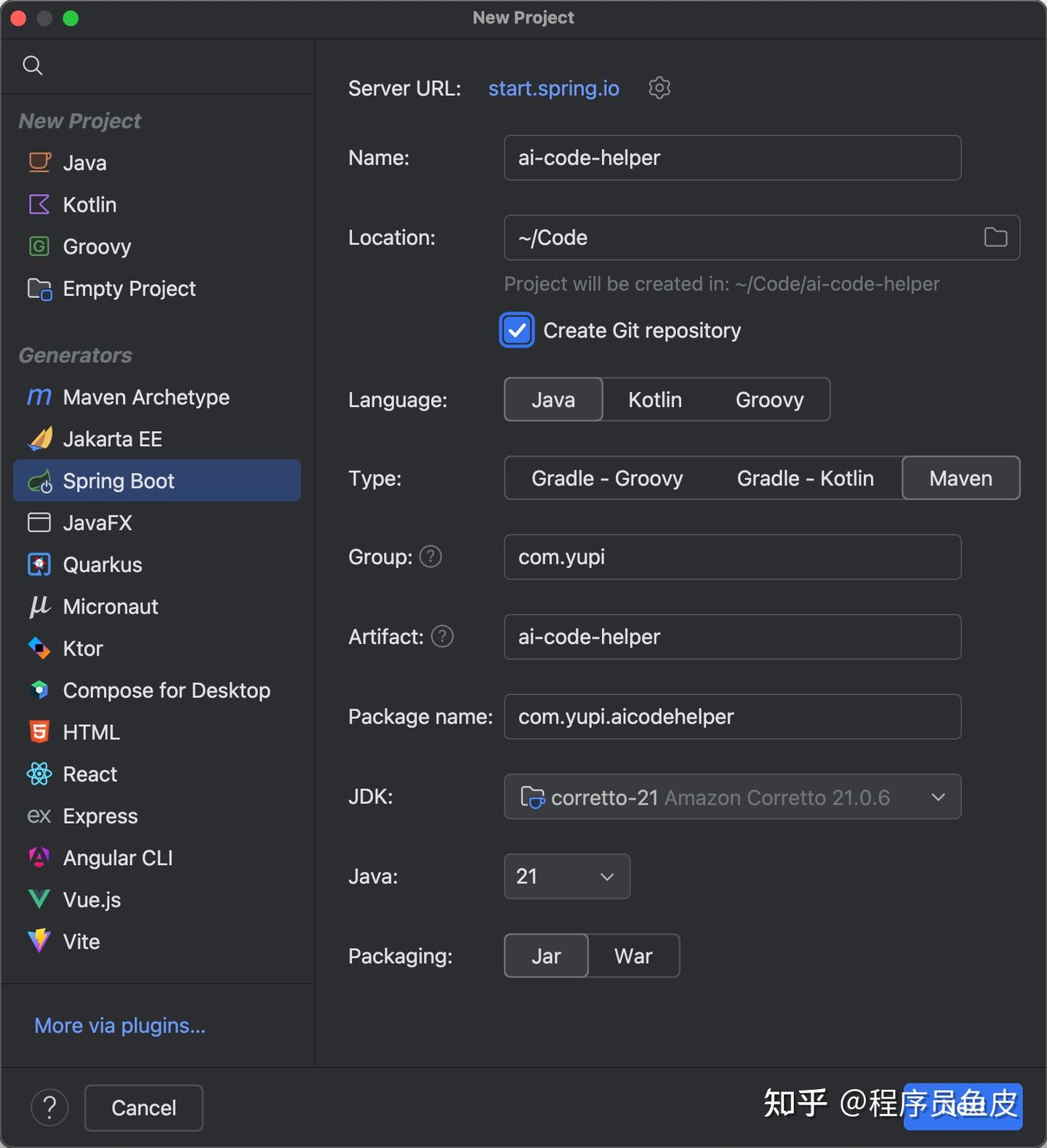Click the Location browse folder icon
The width and height of the screenshot is (1047, 1148).
[995, 238]
